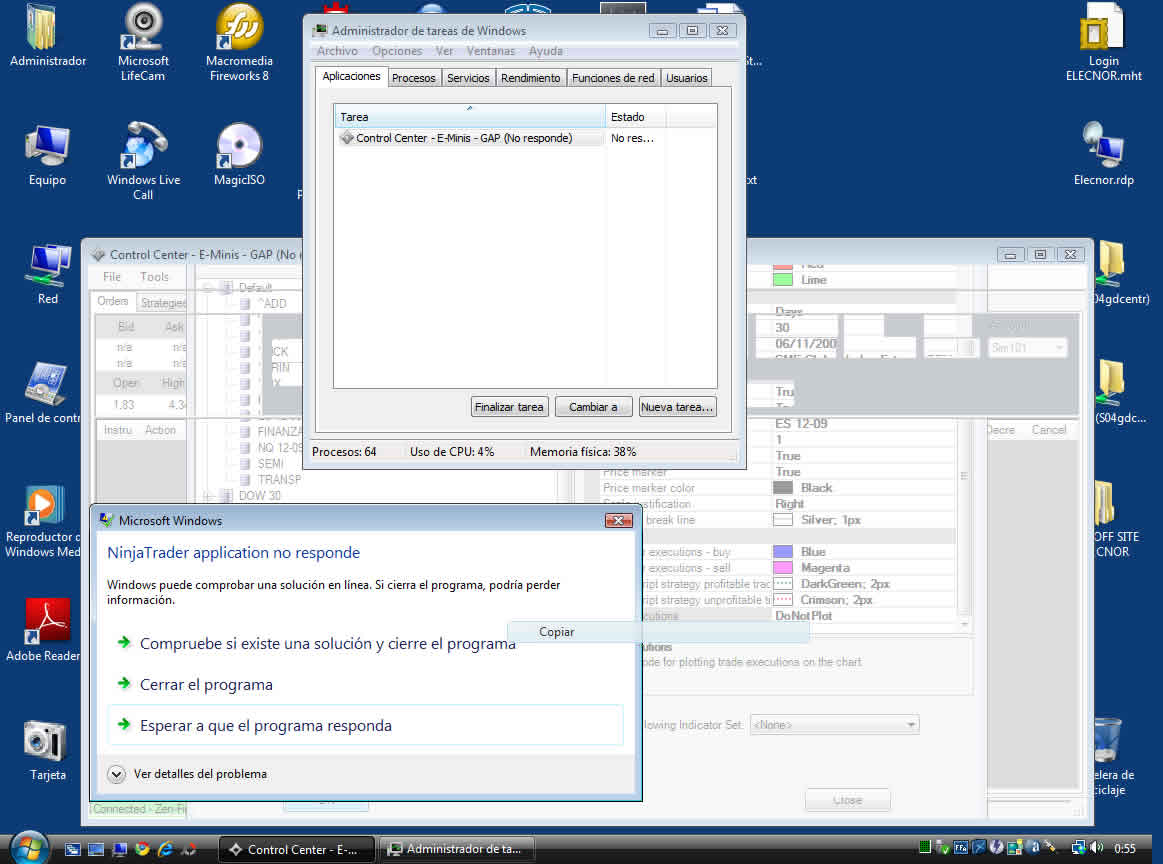Launch Internet Explorer from quick launch
The width and height of the screenshot is (1163, 864).
[x=165, y=849]
